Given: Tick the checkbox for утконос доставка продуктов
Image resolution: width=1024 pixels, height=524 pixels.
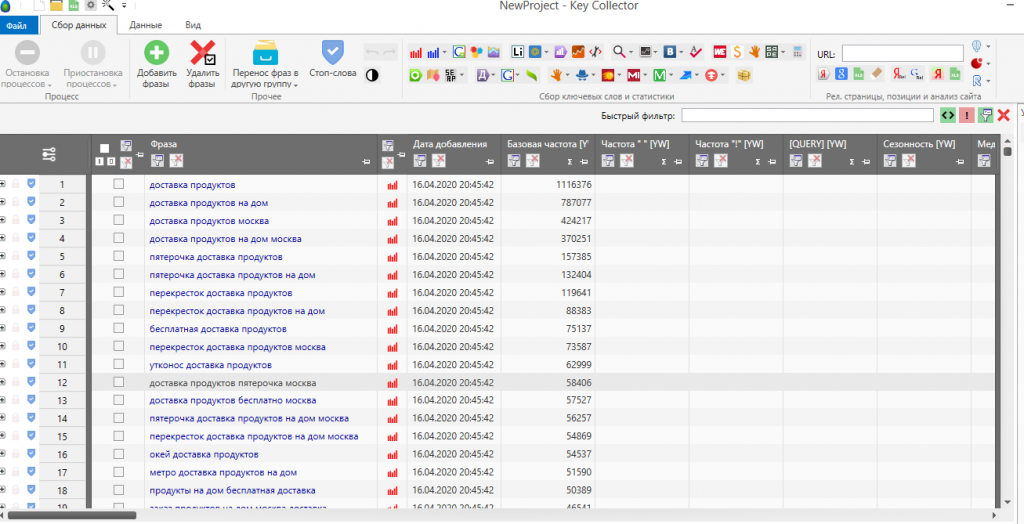Looking at the screenshot, I should (x=119, y=365).
